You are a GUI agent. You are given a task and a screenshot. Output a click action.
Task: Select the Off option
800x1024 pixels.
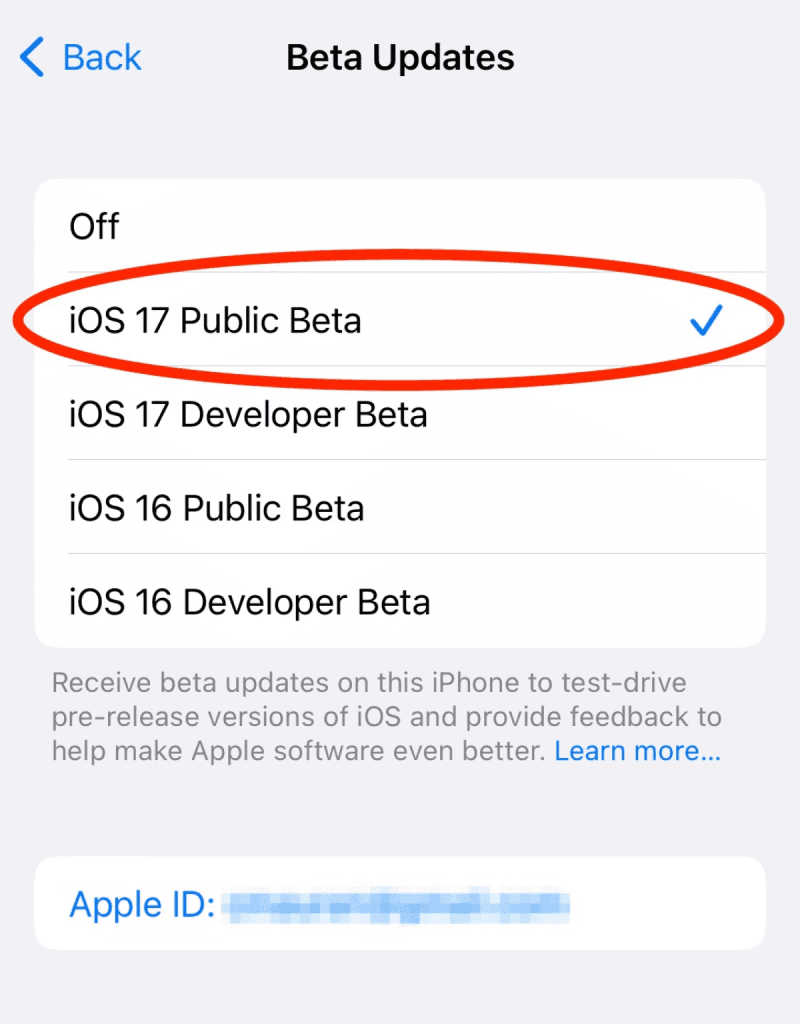[x=94, y=227]
